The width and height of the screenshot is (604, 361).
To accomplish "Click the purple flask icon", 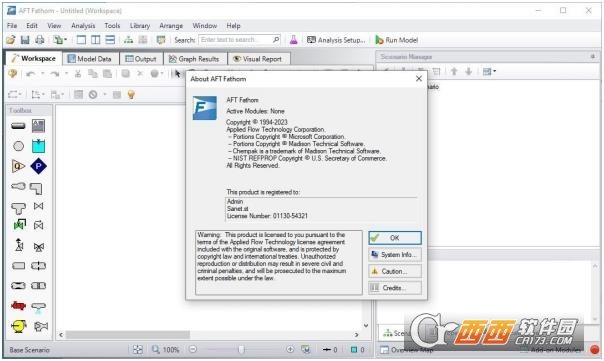I will click(294, 40).
